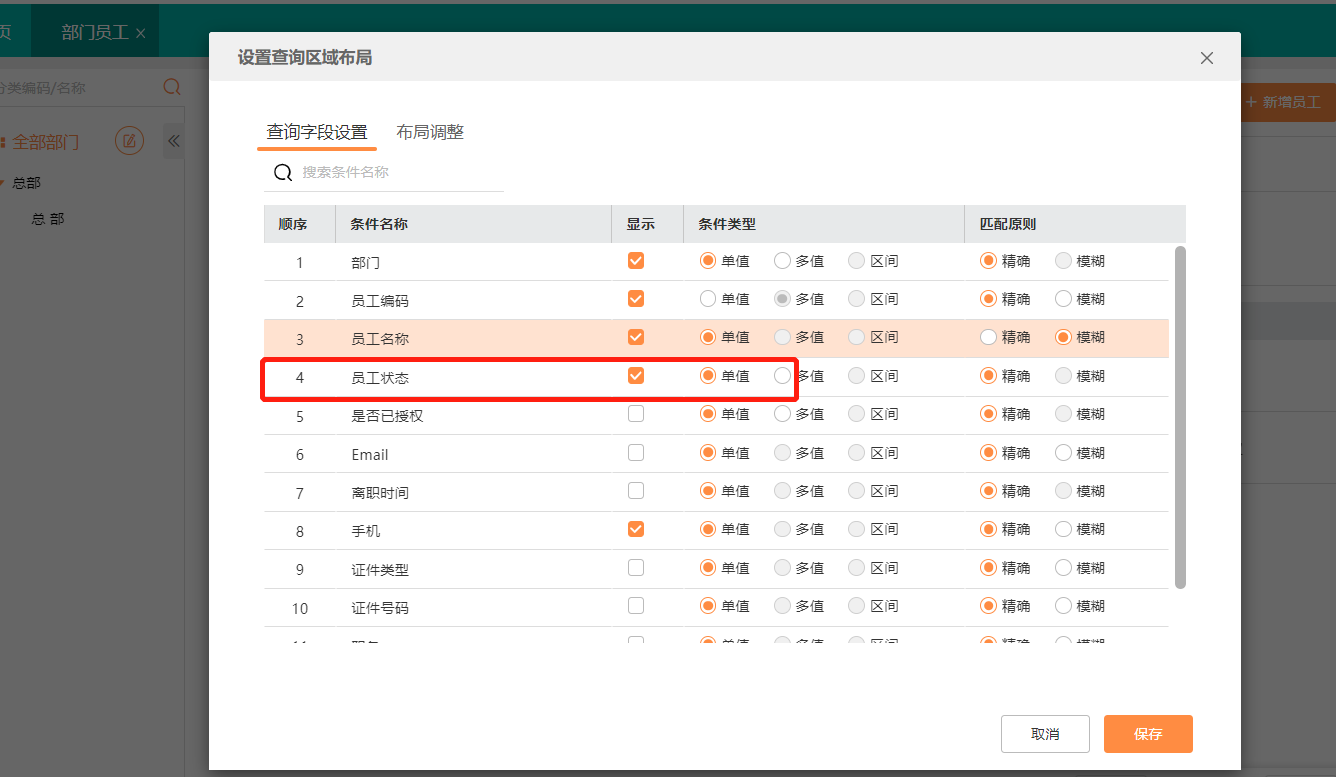Collapse the 全部部门 tree arrow
Screen dimensions: 1336x777
(x=3, y=142)
